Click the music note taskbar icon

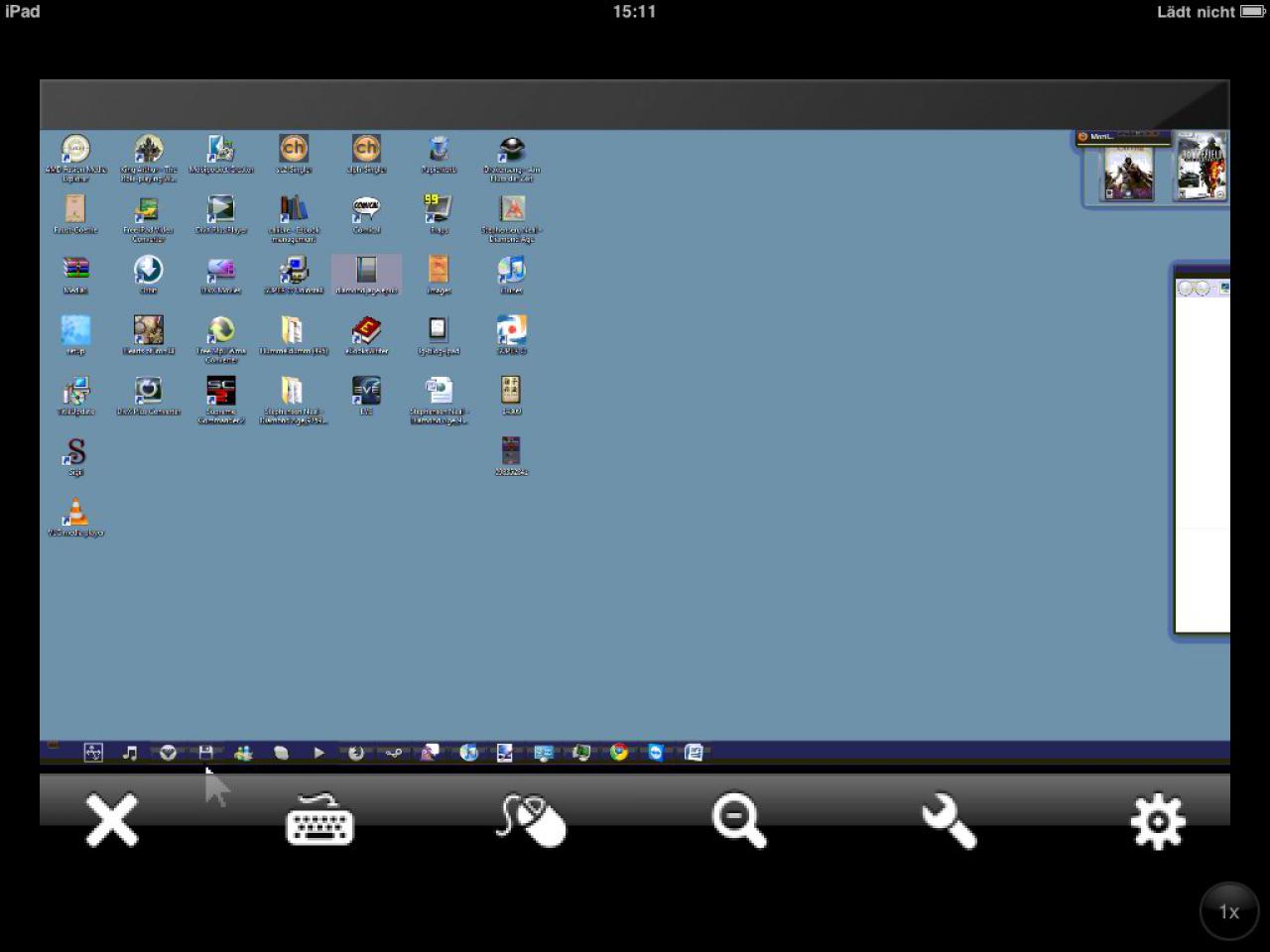click(x=130, y=752)
